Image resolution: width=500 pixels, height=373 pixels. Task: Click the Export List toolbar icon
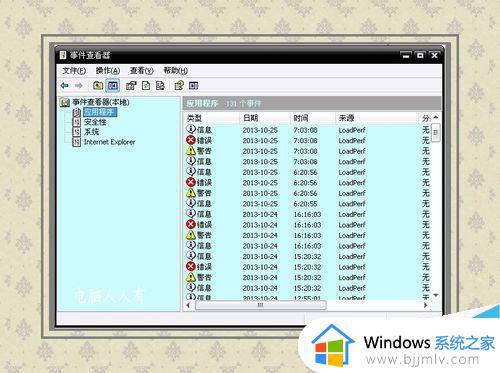[x=160, y=86]
